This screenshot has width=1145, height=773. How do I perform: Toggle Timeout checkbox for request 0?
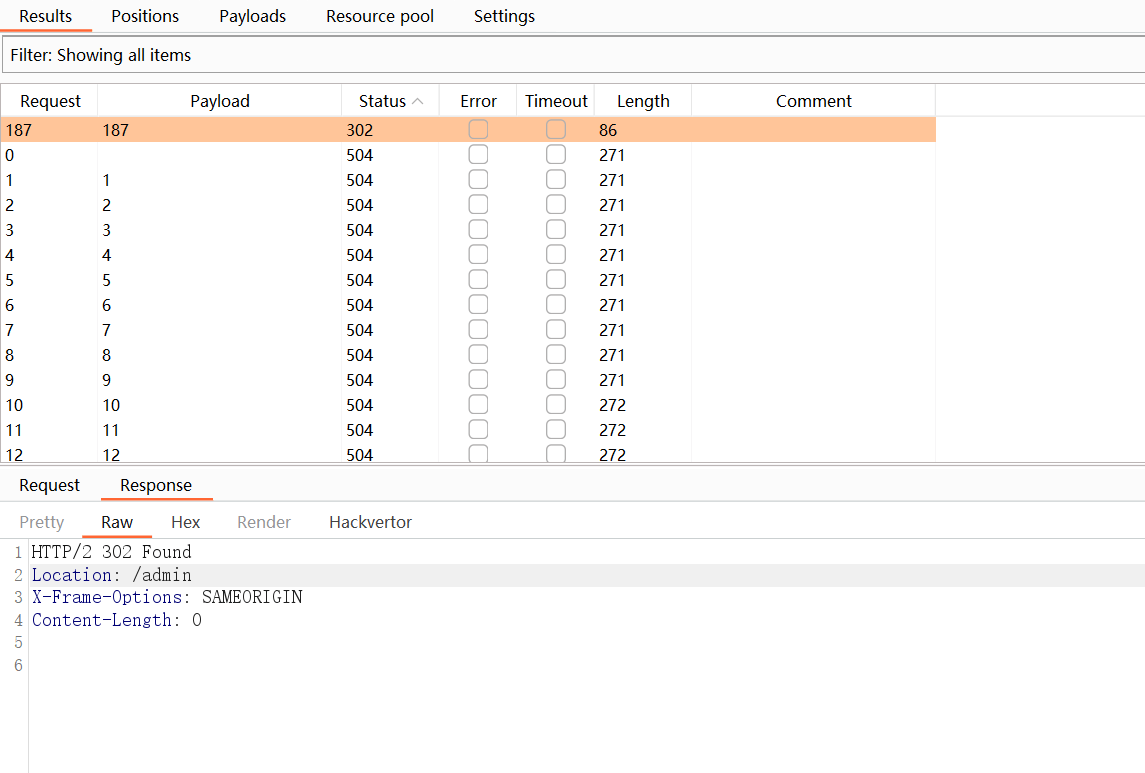(x=556, y=154)
